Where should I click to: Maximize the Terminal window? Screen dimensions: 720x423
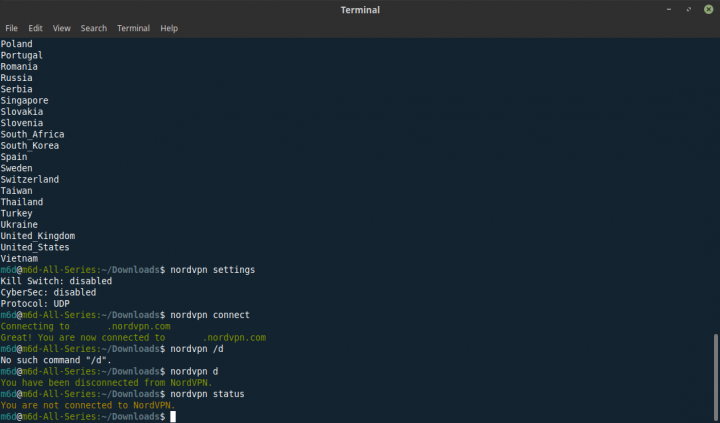coord(689,9)
